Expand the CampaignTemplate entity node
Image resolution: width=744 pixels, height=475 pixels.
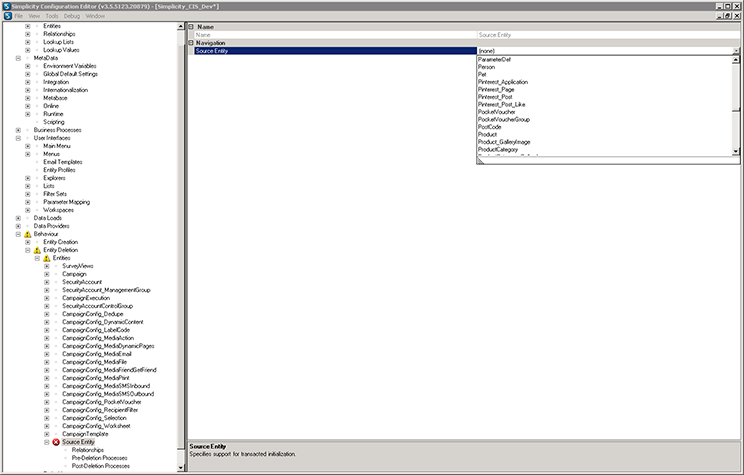click(x=46, y=433)
